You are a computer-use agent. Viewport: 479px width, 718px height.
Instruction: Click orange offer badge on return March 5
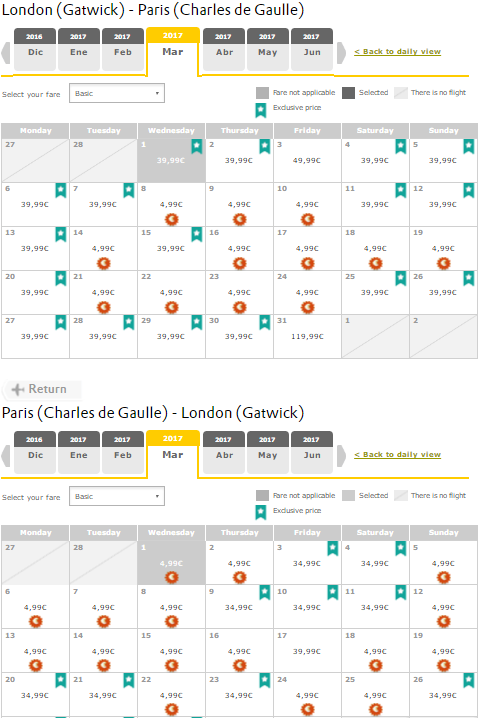[443, 577]
